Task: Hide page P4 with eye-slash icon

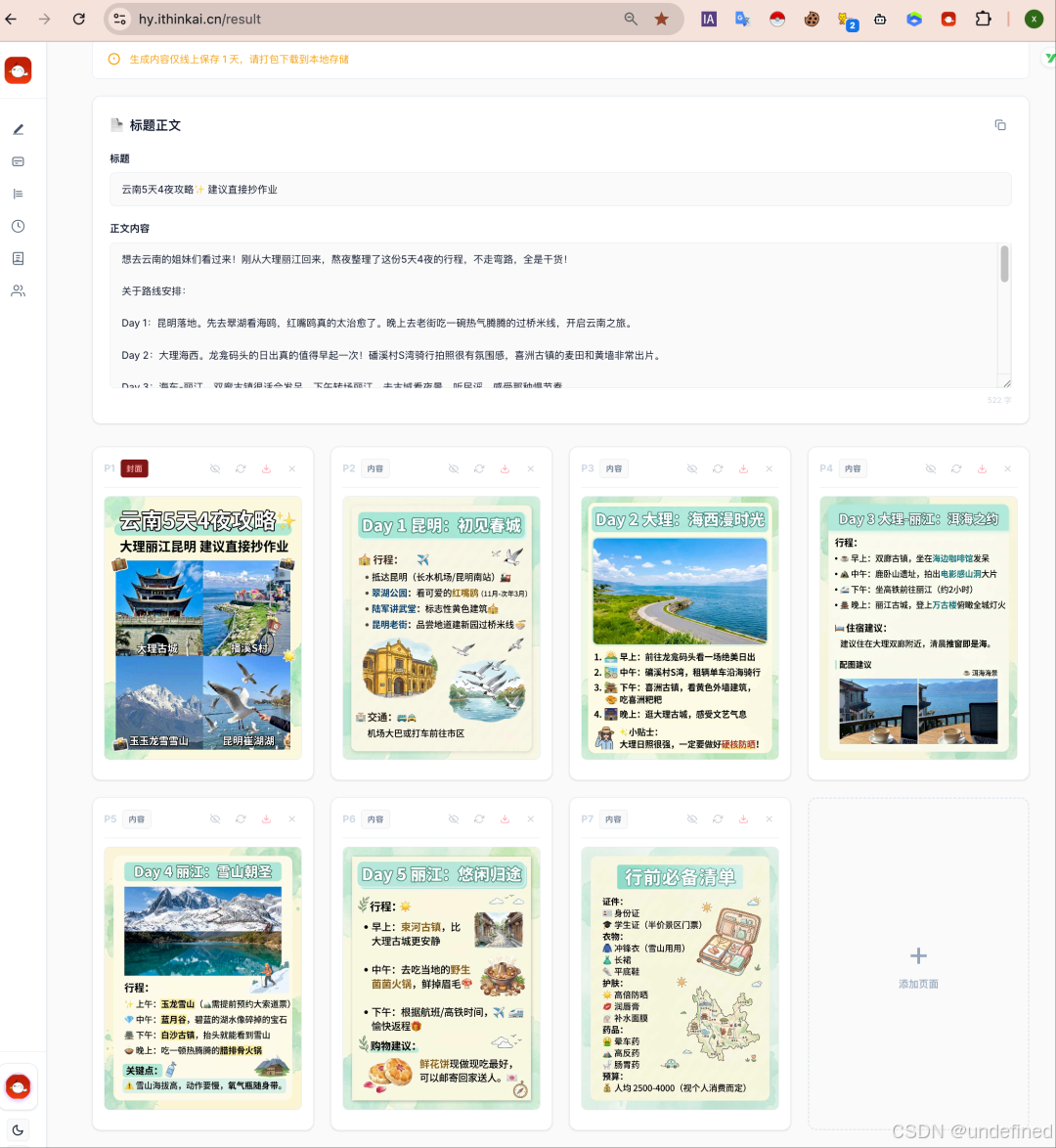Action: [x=931, y=468]
